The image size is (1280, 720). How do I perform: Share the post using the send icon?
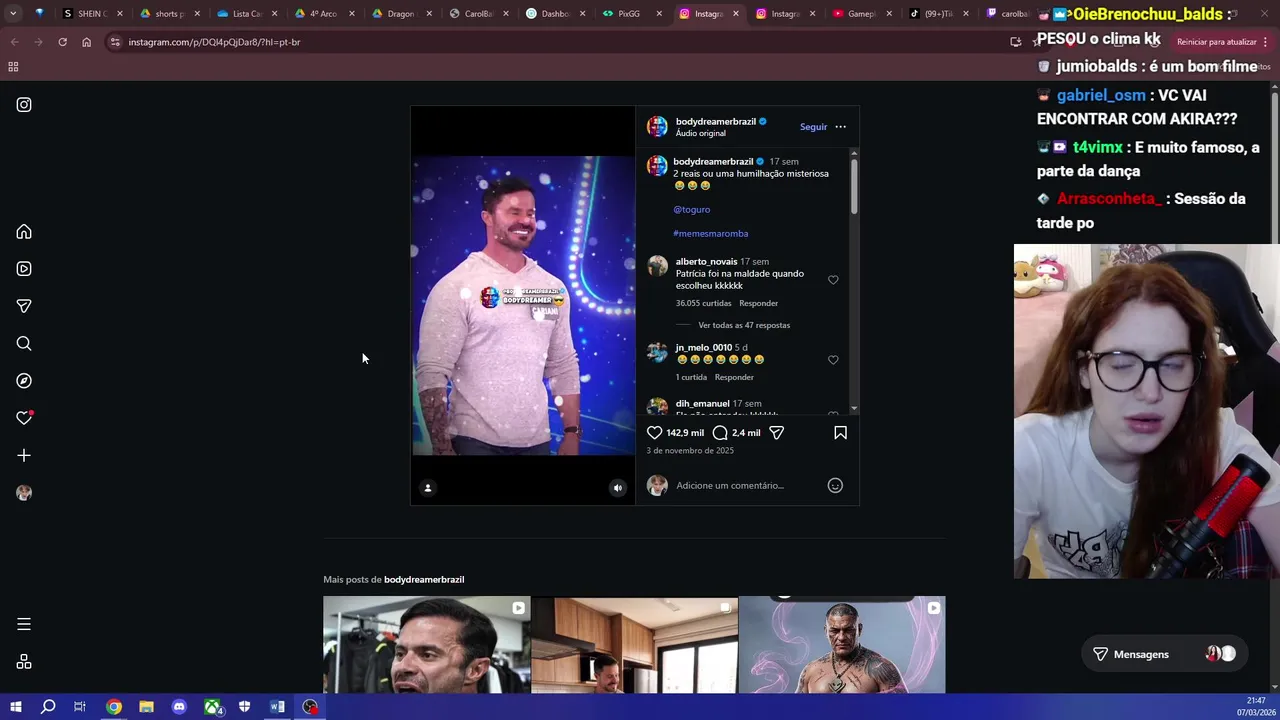pos(776,433)
